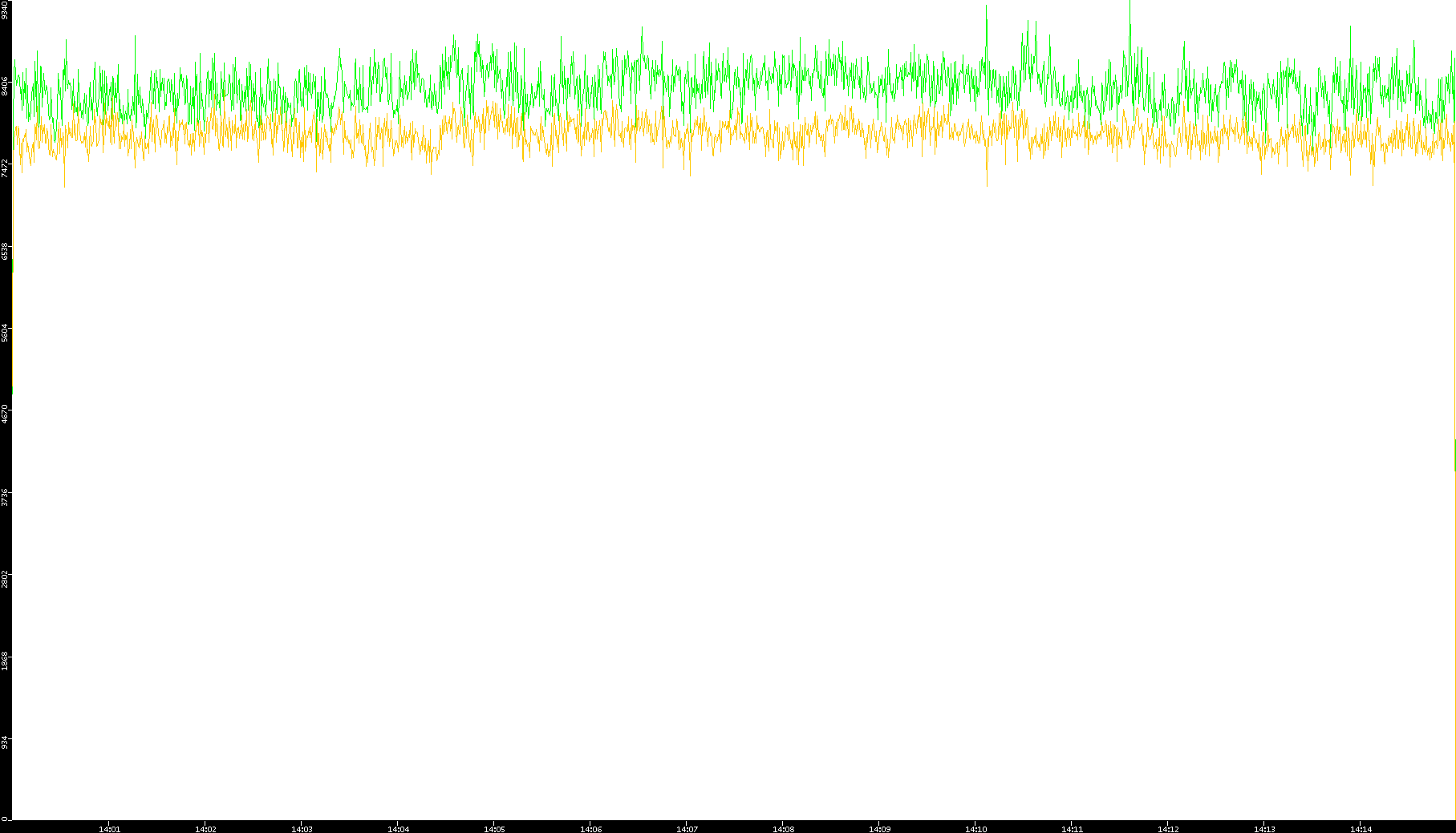This screenshot has width=1456, height=833.
Task: Choose the 2802 value axis label
Action: point(5,579)
